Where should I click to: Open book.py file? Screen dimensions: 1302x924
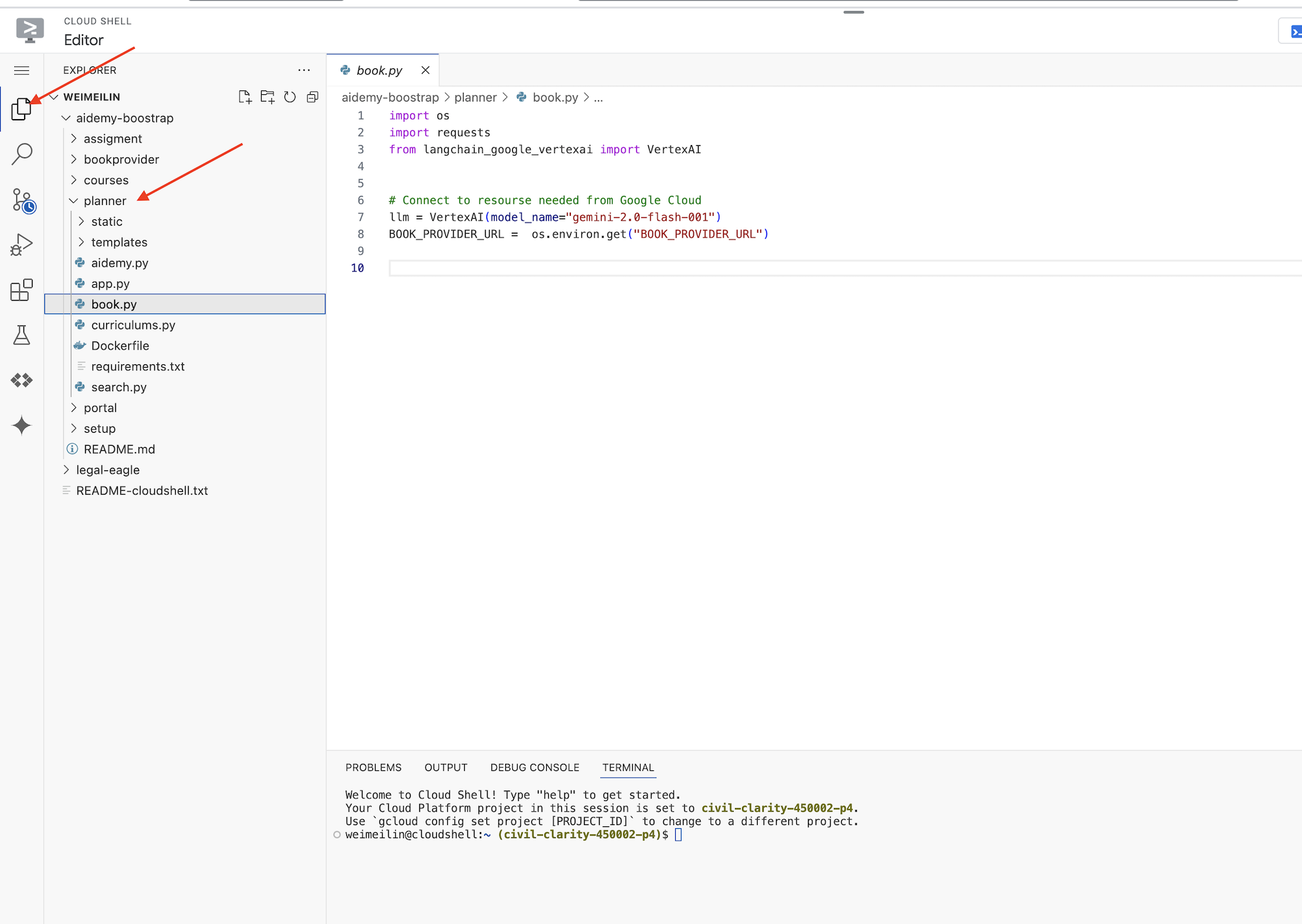[x=114, y=304]
